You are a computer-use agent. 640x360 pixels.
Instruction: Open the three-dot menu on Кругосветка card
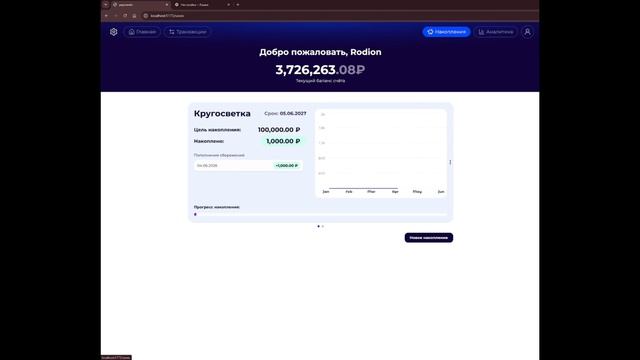pos(450,162)
